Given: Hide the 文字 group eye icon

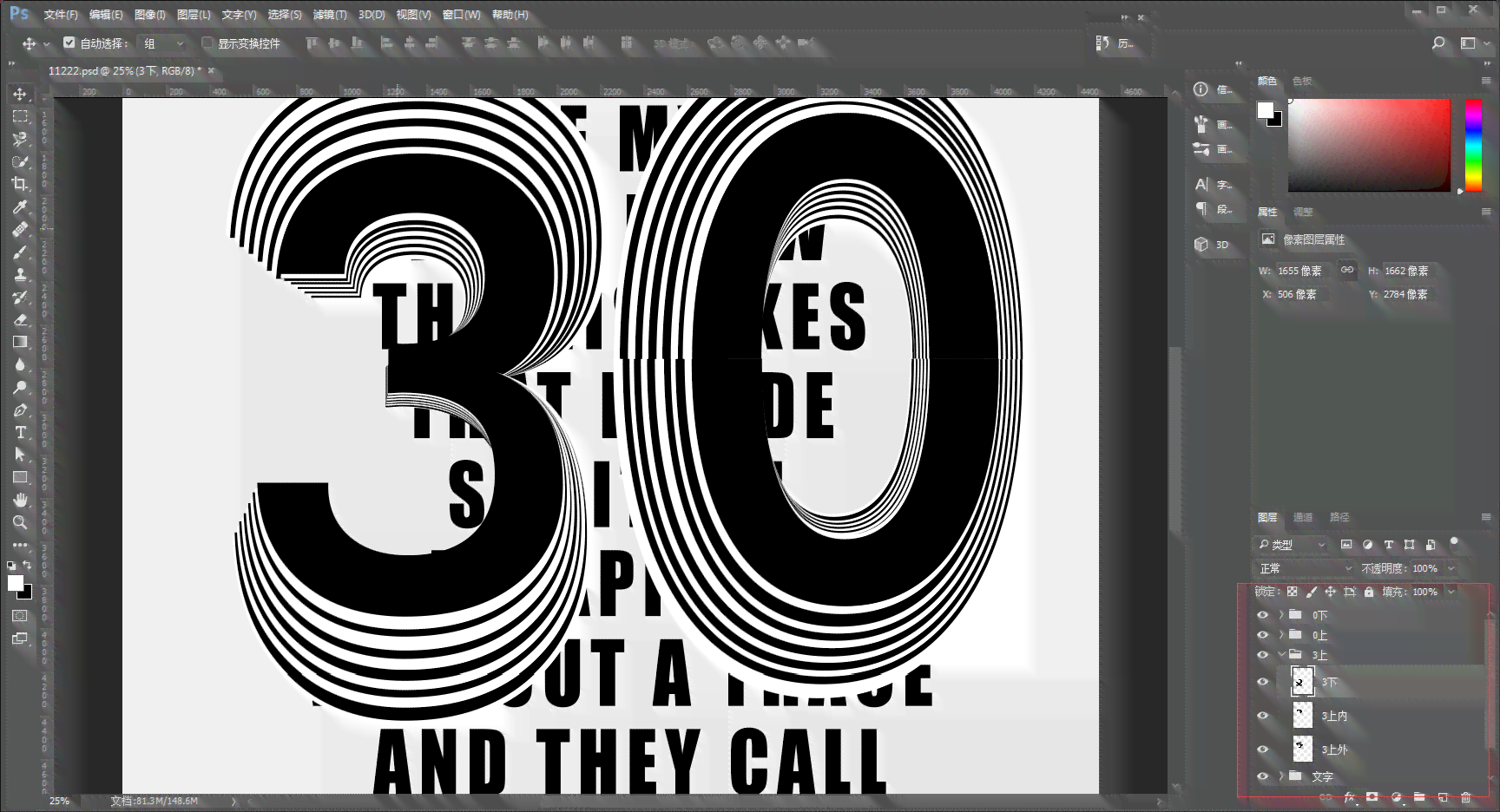Looking at the screenshot, I should point(1263,776).
